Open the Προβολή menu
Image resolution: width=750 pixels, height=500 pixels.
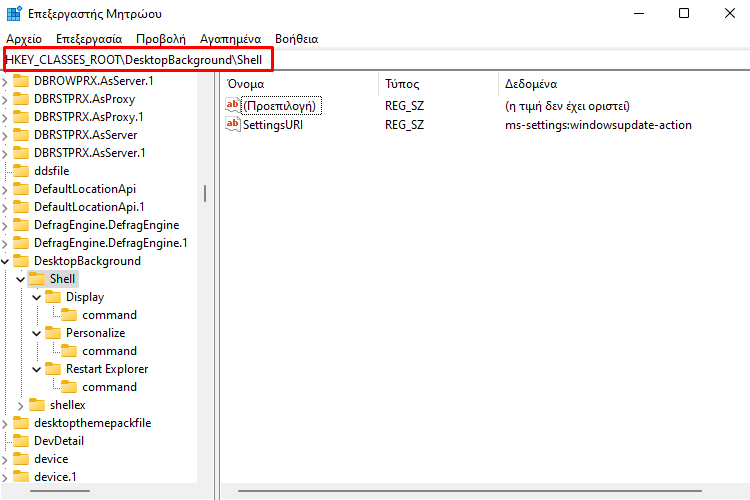coord(161,39)
